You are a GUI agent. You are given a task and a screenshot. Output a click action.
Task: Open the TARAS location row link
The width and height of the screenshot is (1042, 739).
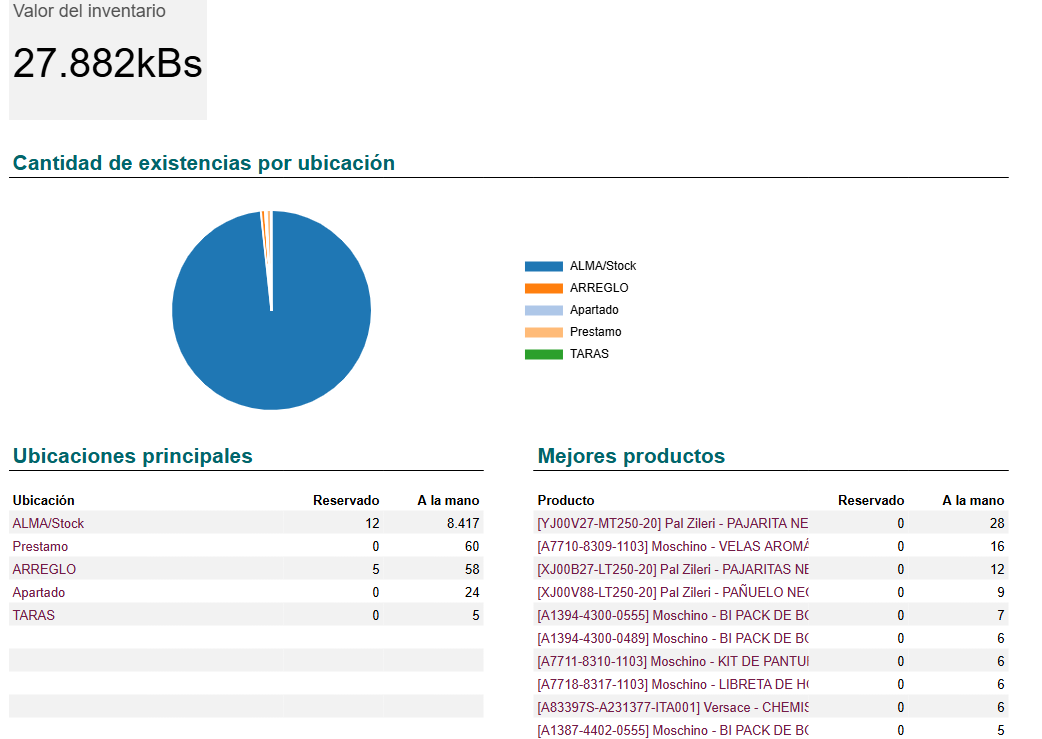point(33,615)
